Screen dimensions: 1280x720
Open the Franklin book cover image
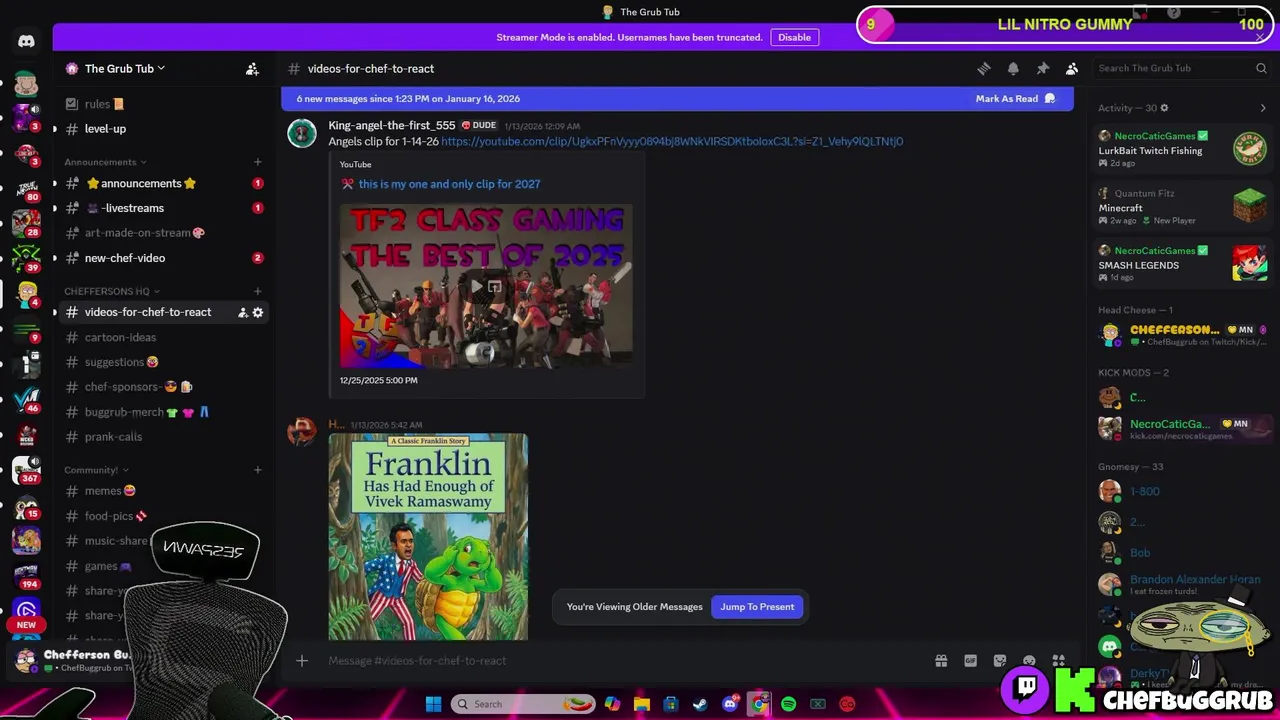[428, 536]
